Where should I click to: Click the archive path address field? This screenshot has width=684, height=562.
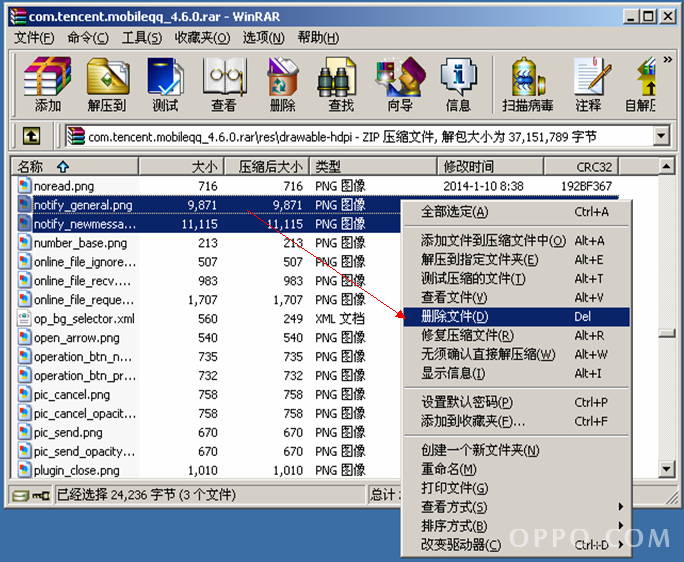click(x=360, y=137)
